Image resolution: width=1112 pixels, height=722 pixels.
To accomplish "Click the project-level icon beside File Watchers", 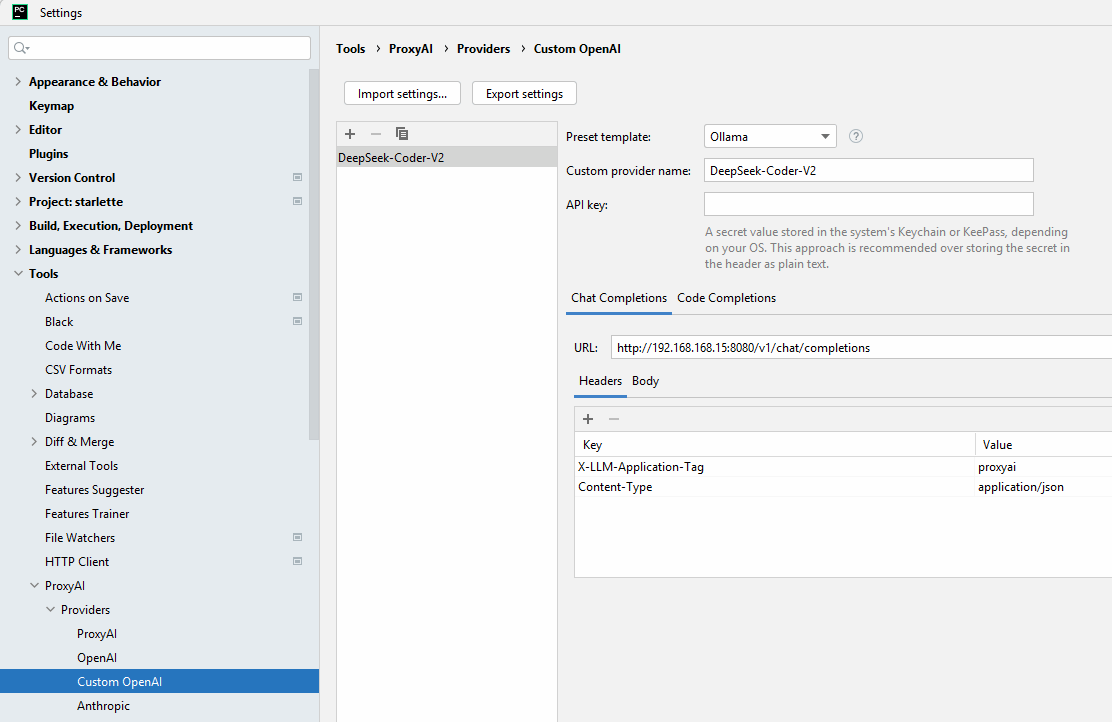I will pos(297,538).
